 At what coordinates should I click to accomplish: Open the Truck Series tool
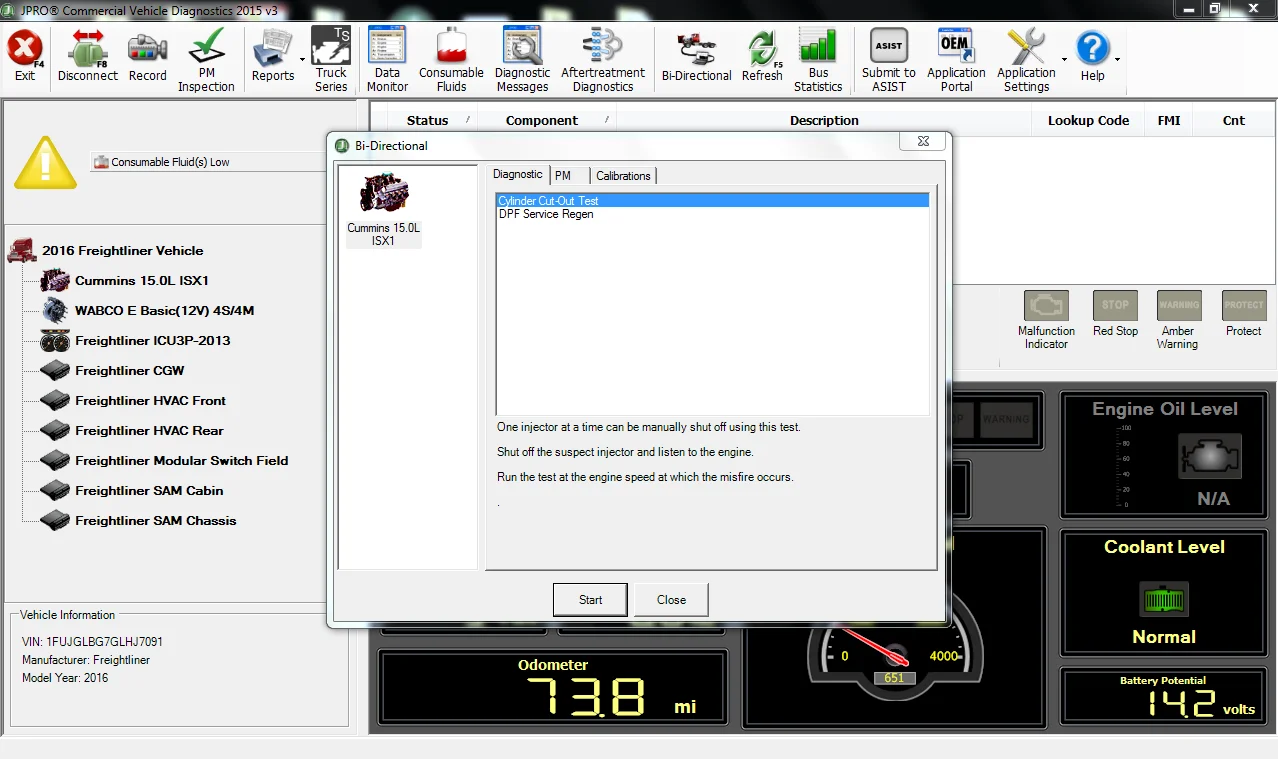[331, 60]
